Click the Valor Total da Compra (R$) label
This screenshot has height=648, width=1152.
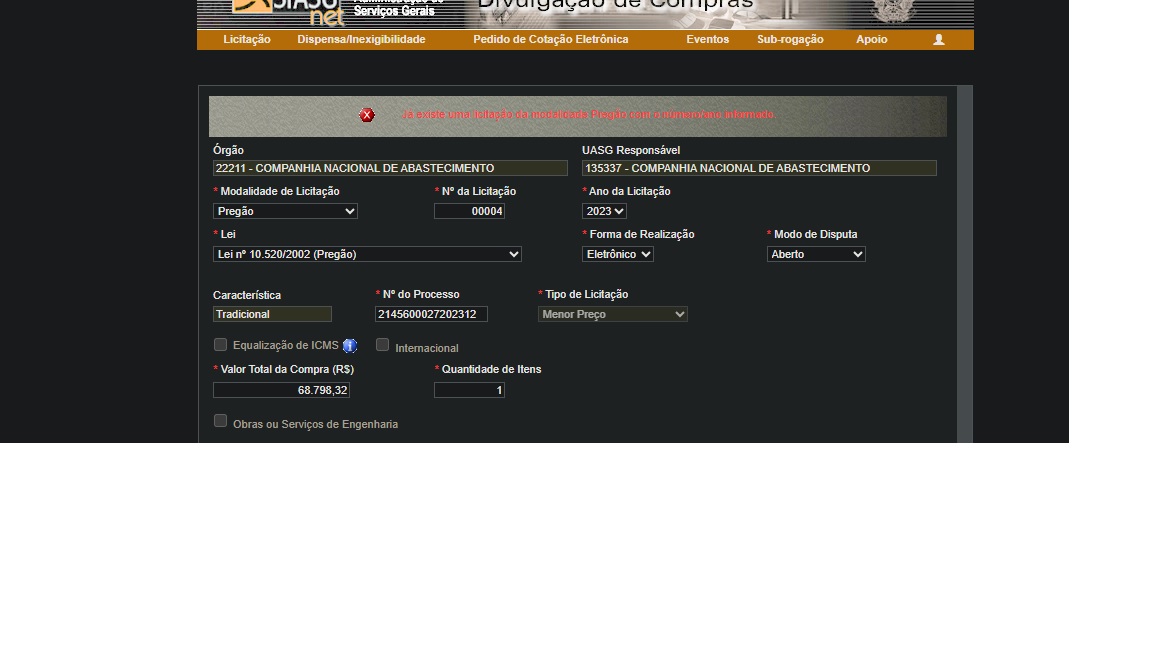pyautogui.click(x=287, y=370)
